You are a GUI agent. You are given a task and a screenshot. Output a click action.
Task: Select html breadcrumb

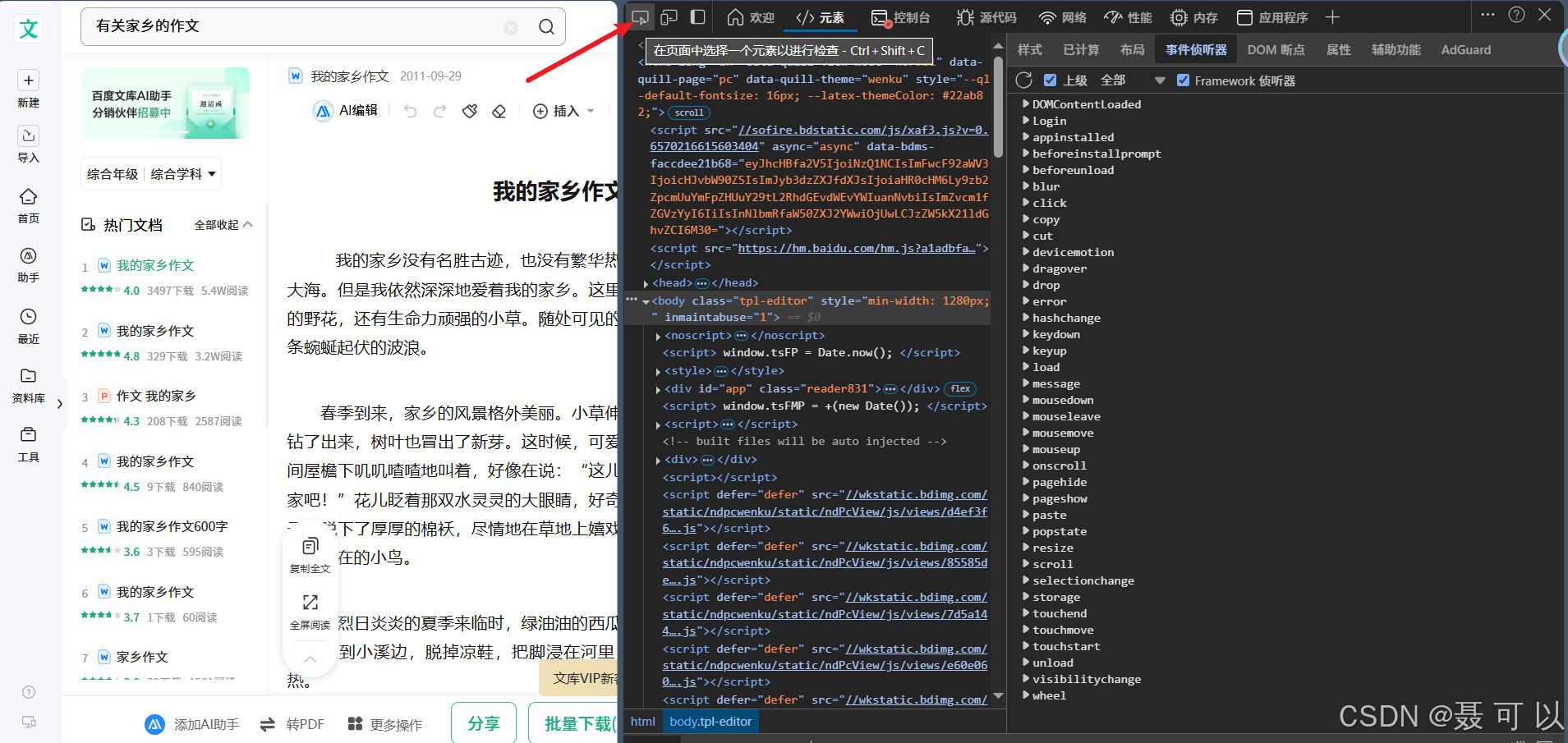[x=643, y=722]
